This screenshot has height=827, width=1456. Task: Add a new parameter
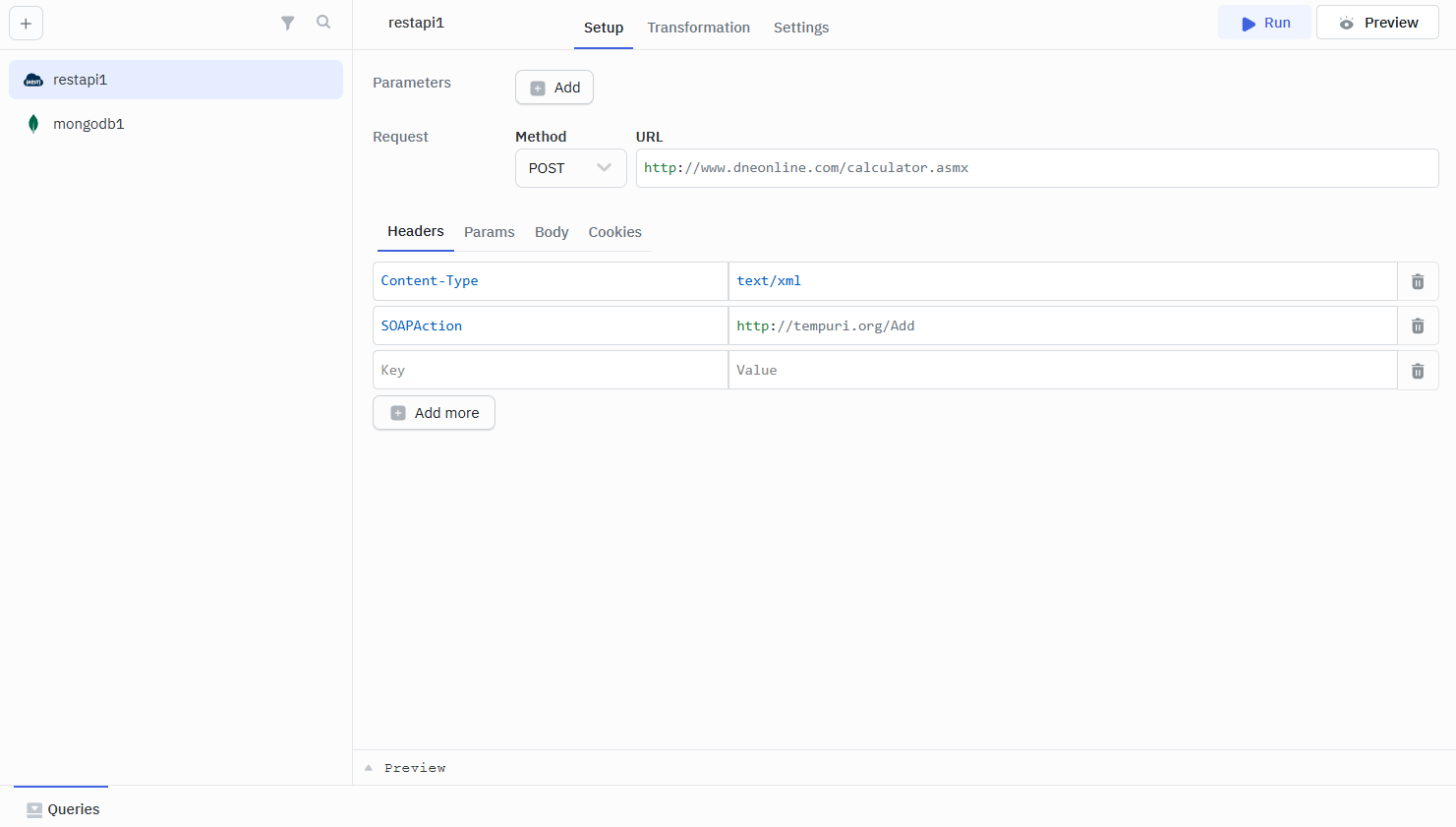tap(554, 88)
